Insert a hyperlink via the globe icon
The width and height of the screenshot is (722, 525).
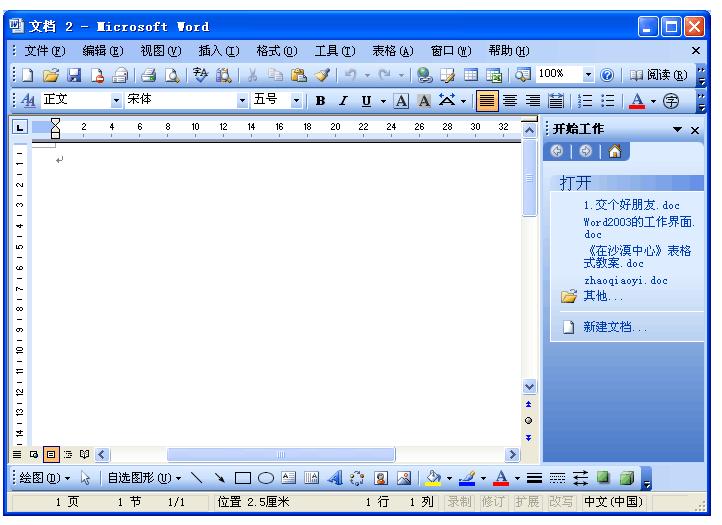tap(424, 75)
